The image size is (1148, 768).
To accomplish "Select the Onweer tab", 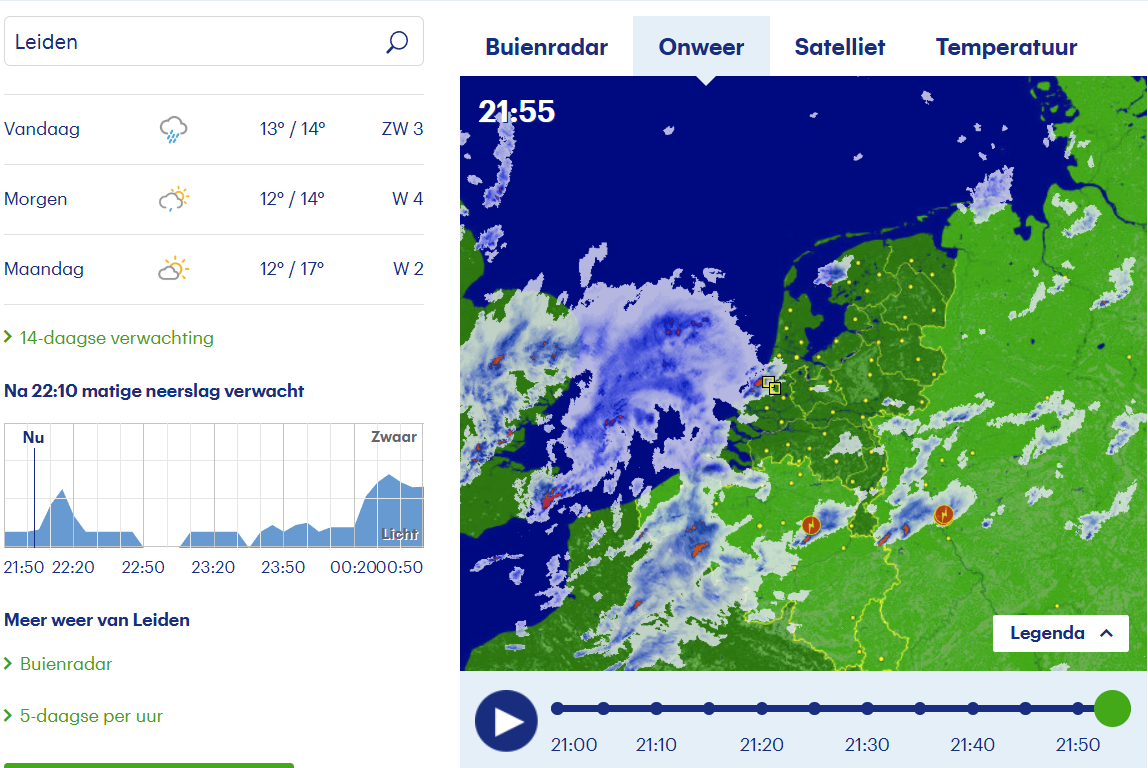I will [701, 47].
